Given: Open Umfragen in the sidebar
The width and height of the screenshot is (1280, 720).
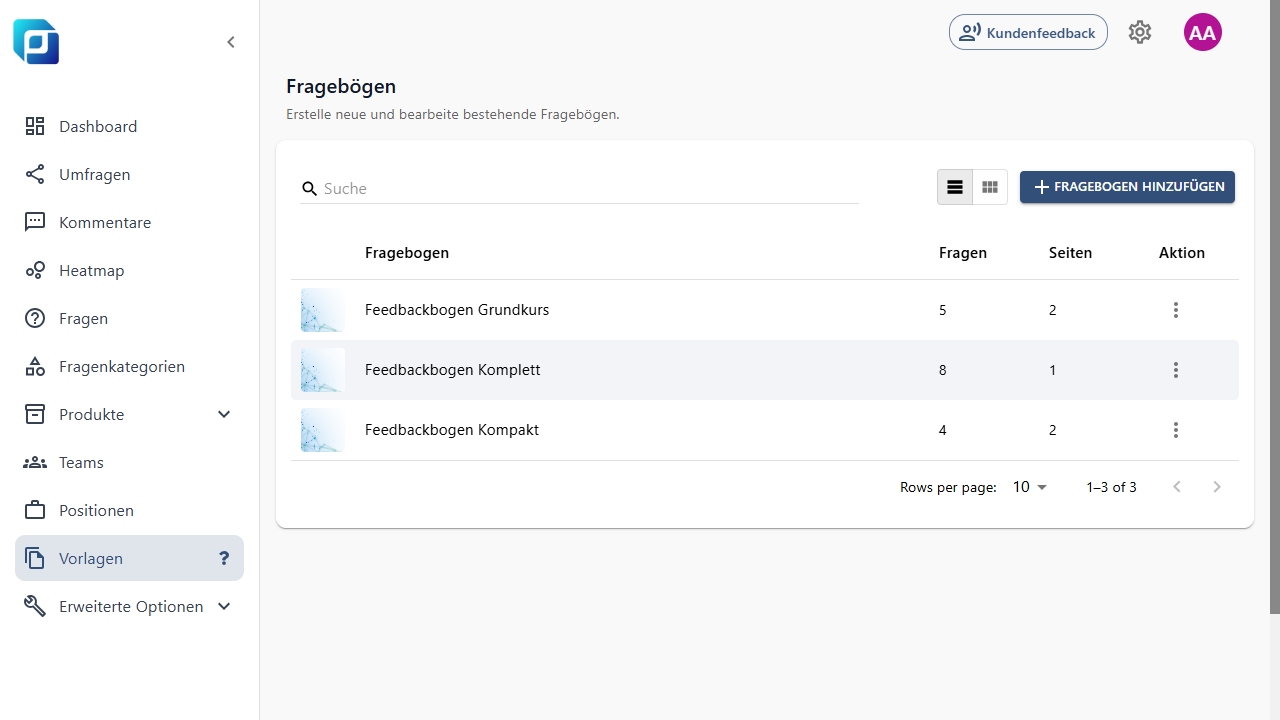Looking at the screenshot, I should 129,174.
